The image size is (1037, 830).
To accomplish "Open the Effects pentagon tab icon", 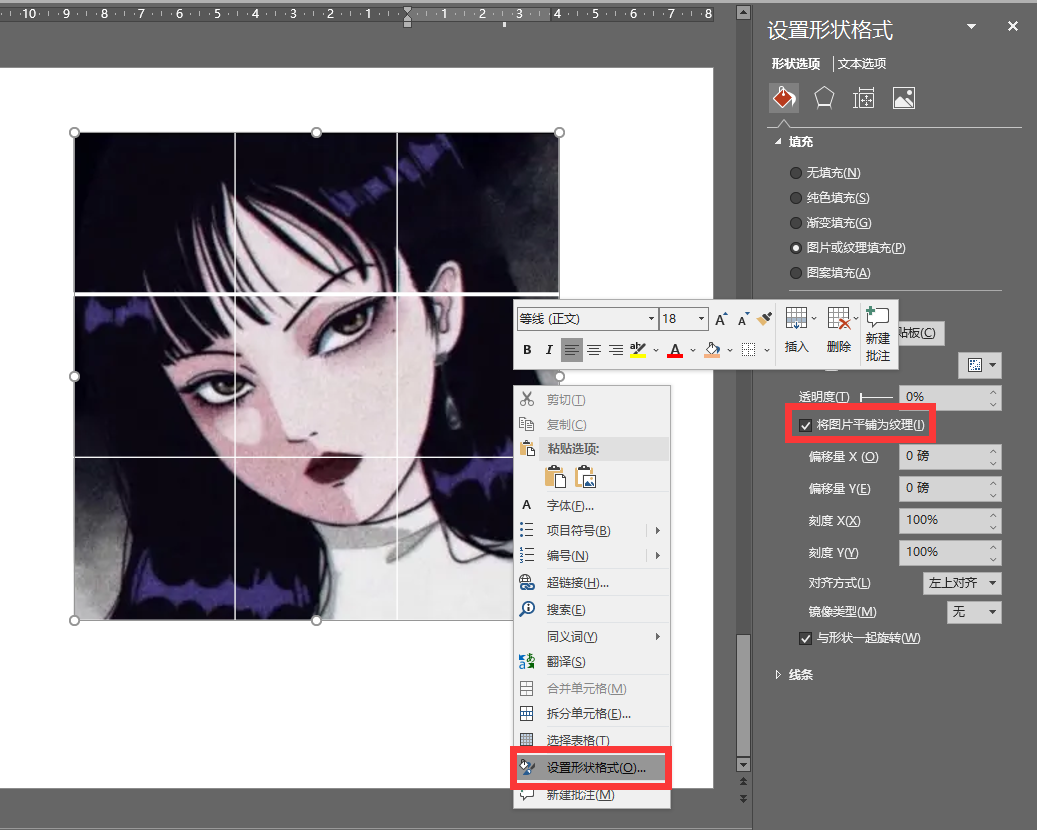I will coord(823,98).
